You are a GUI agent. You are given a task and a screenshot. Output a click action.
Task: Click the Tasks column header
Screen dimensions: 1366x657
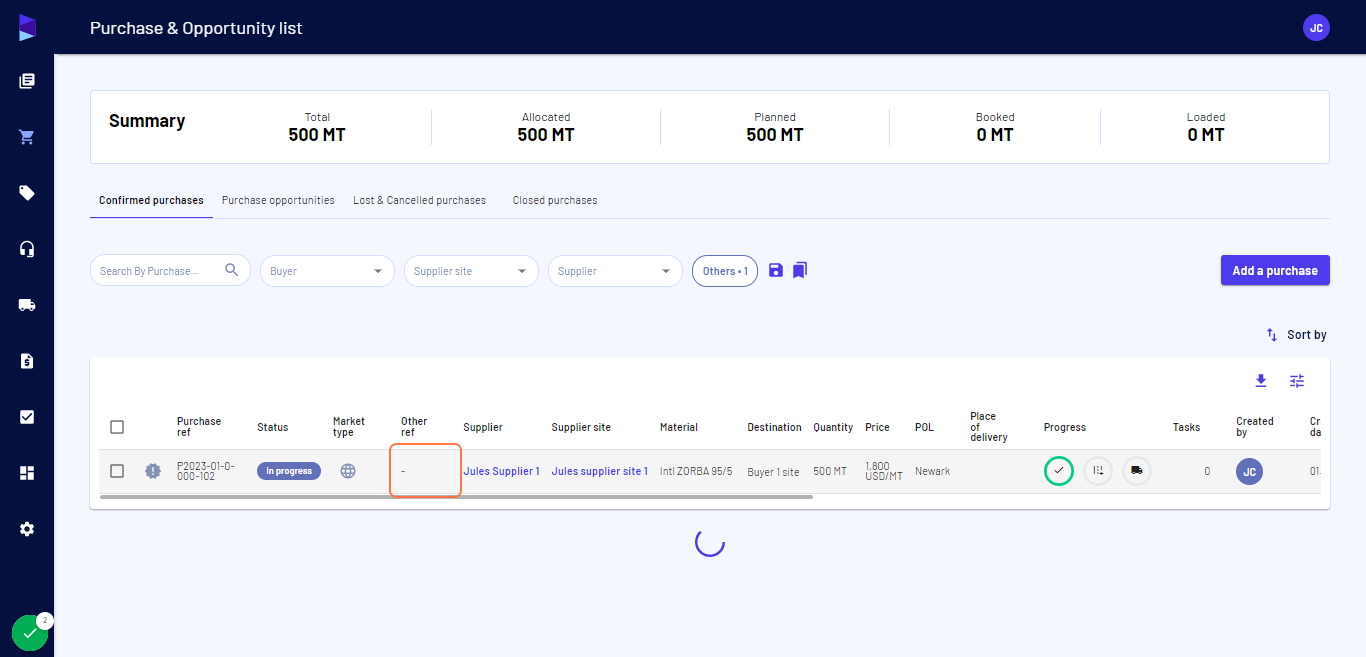click(x=1186, y=427)
